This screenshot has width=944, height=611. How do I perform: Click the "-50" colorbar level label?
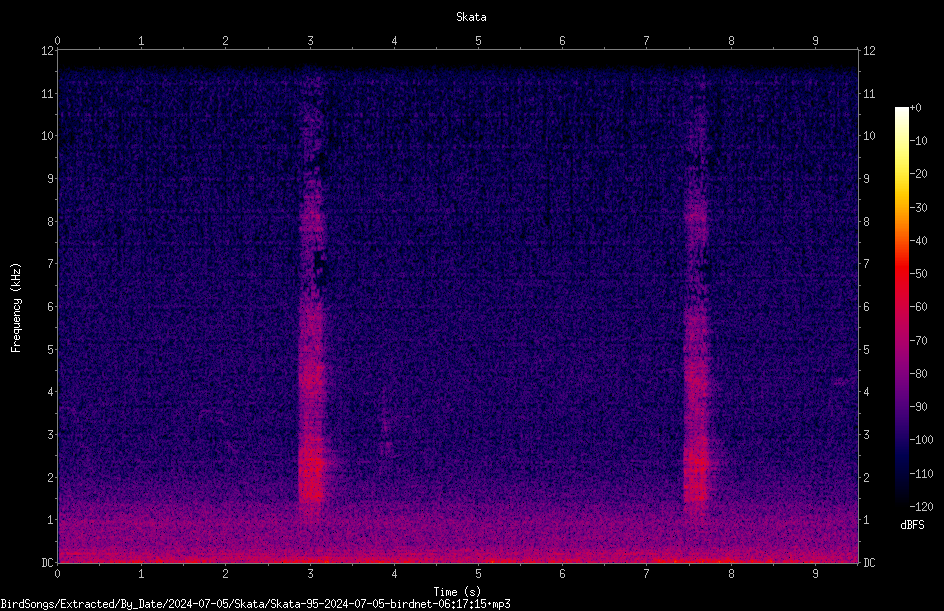coord(919,274)
